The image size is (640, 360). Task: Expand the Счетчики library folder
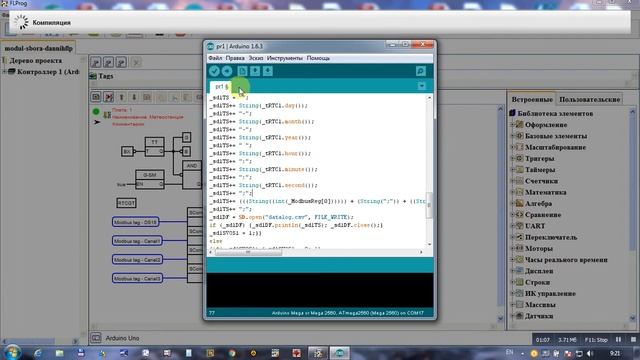pyautogui.click(x=512, y=181)
